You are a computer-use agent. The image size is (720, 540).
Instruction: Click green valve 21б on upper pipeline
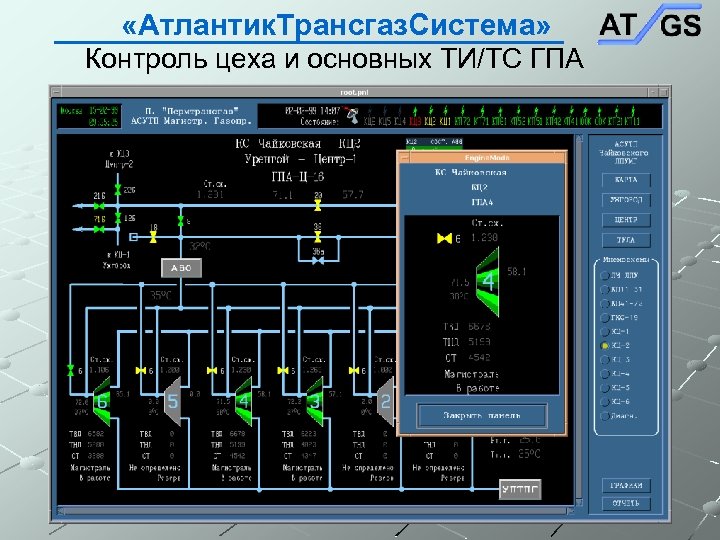pyautogui.click(x=98, y=206)
